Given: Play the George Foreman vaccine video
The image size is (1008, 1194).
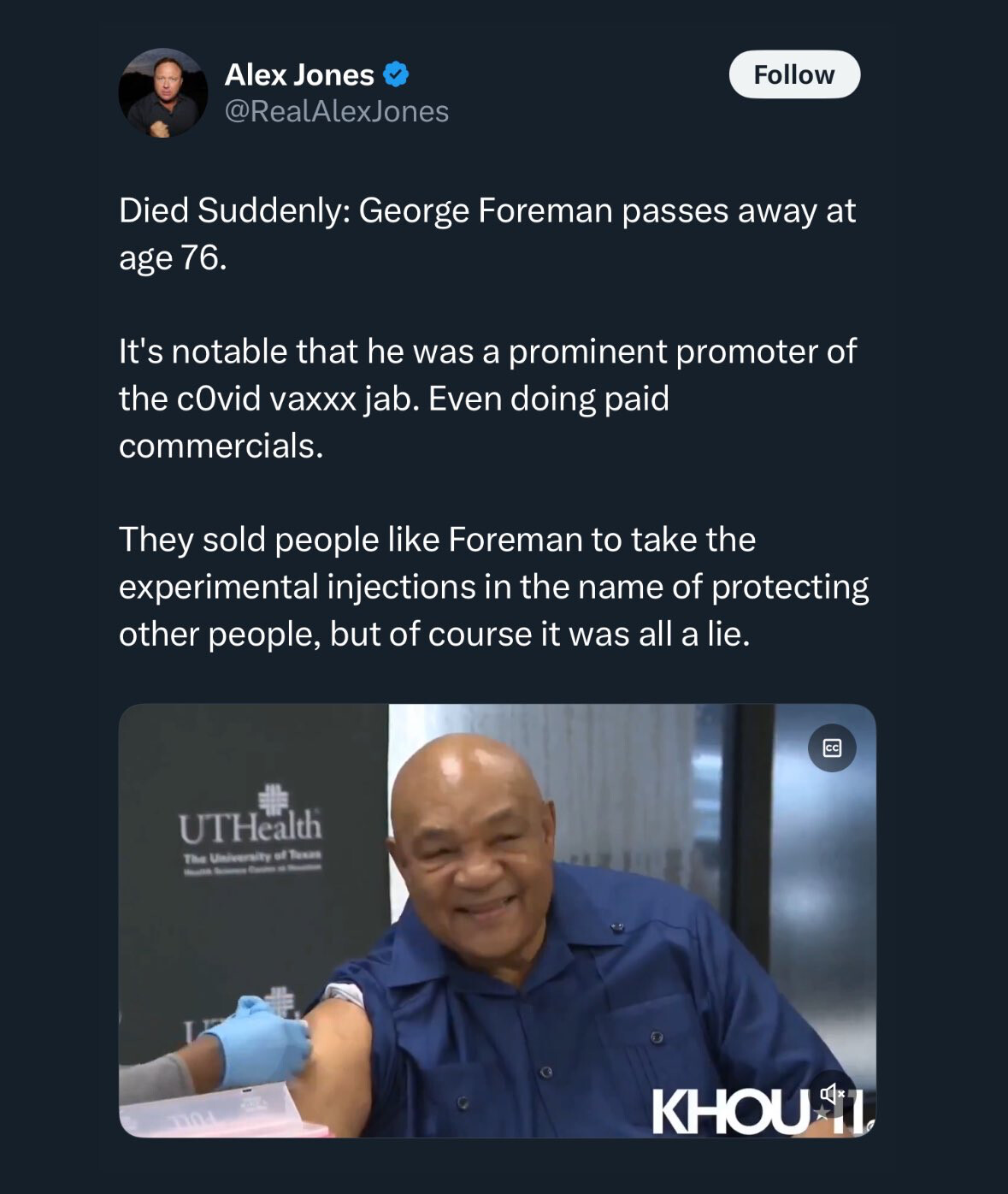Looking at the screenshot, I should click(x=497, y=920).
